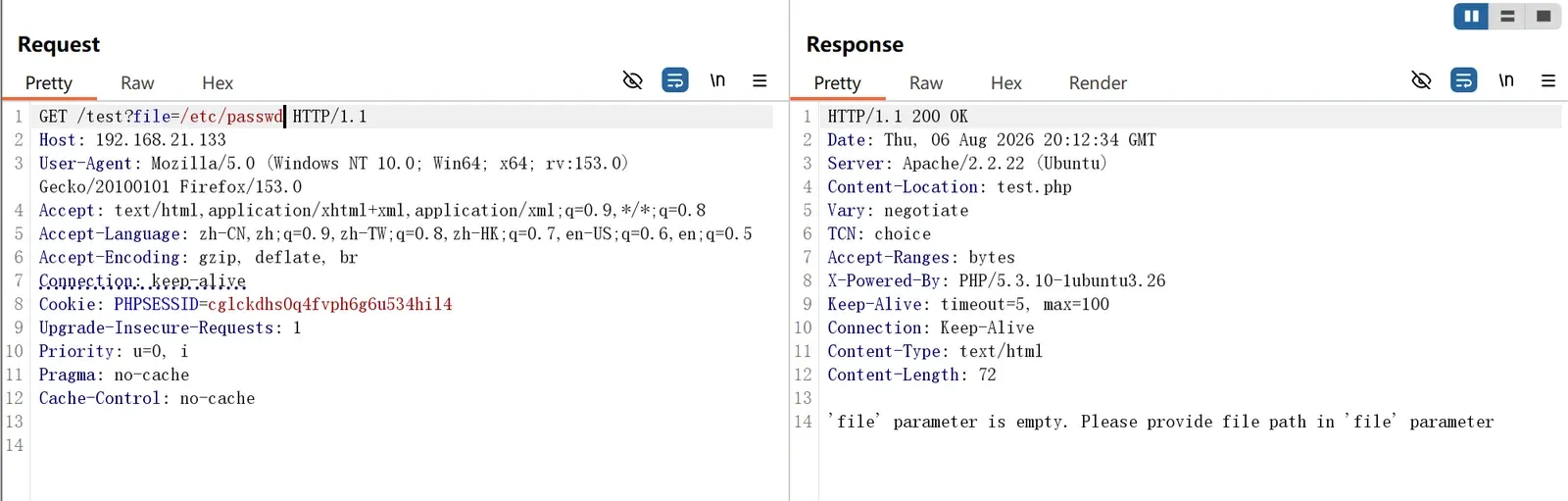Switch to Response Hex tab
The height and width of the screenshot is (501, 1568).
[x=1006, y=83]
